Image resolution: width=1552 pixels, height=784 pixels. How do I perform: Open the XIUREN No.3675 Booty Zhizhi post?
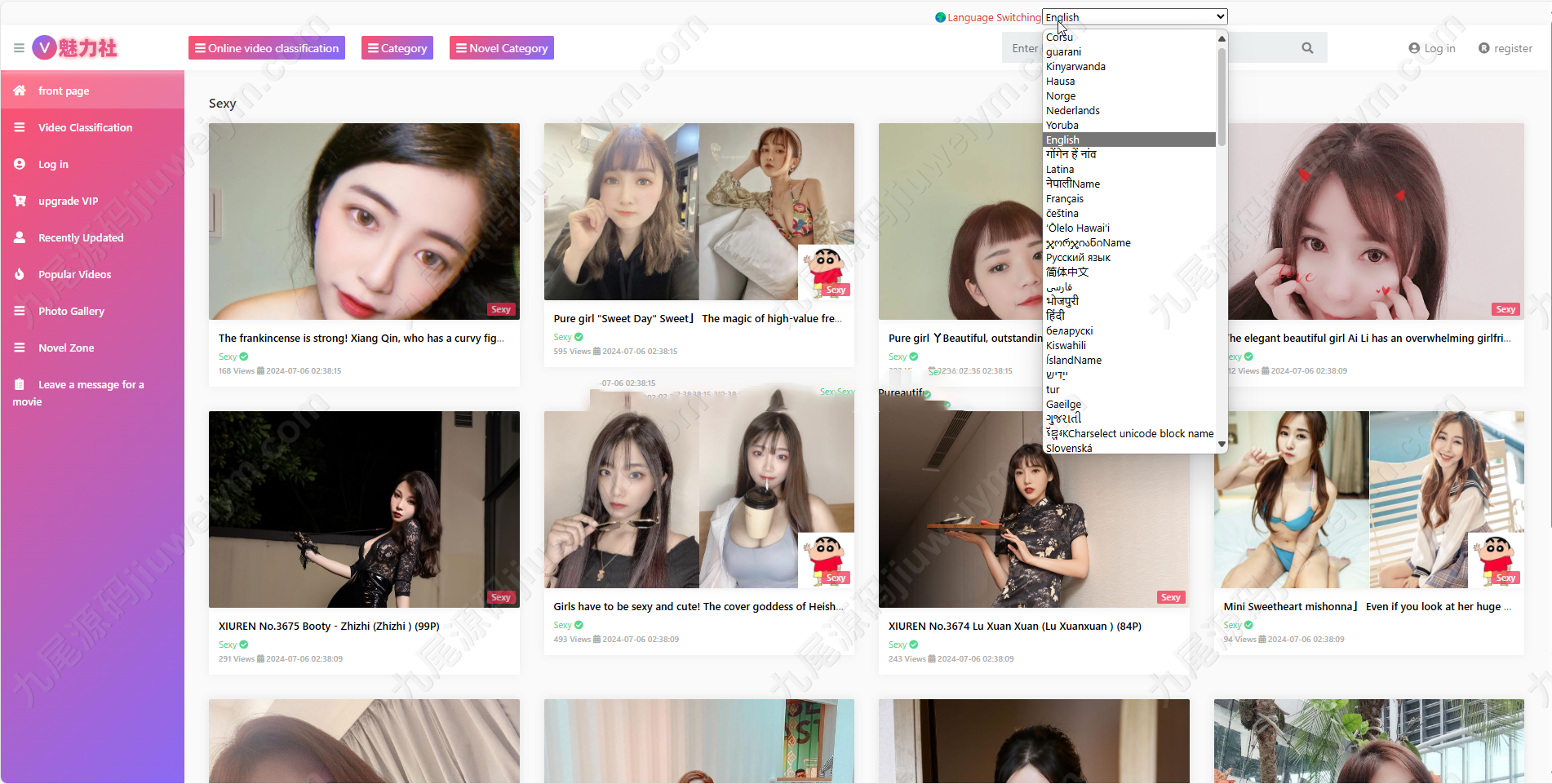click(328, 626)
